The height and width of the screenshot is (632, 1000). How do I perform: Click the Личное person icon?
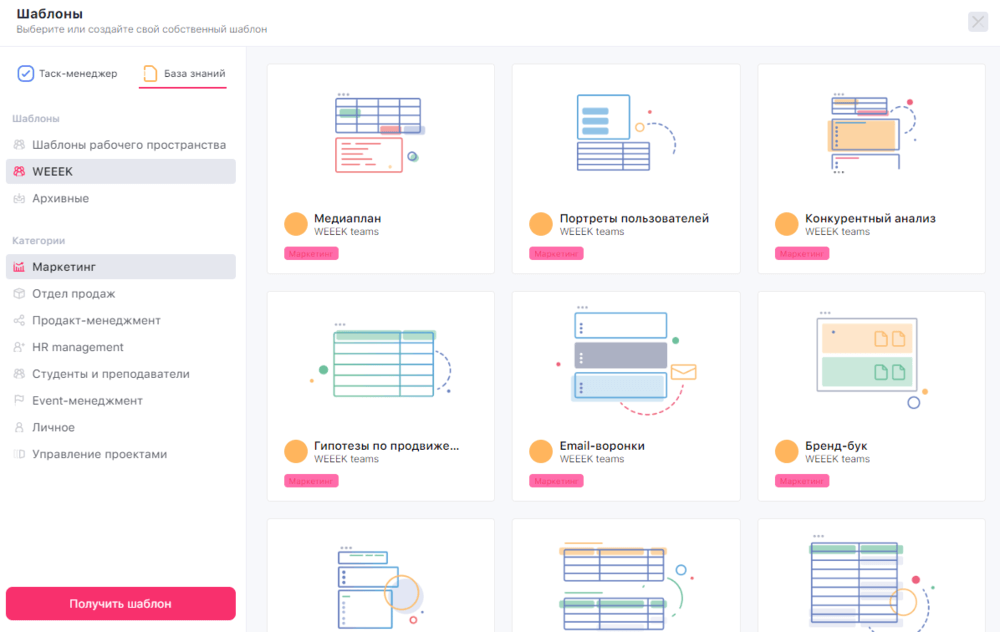coord(19,427)
